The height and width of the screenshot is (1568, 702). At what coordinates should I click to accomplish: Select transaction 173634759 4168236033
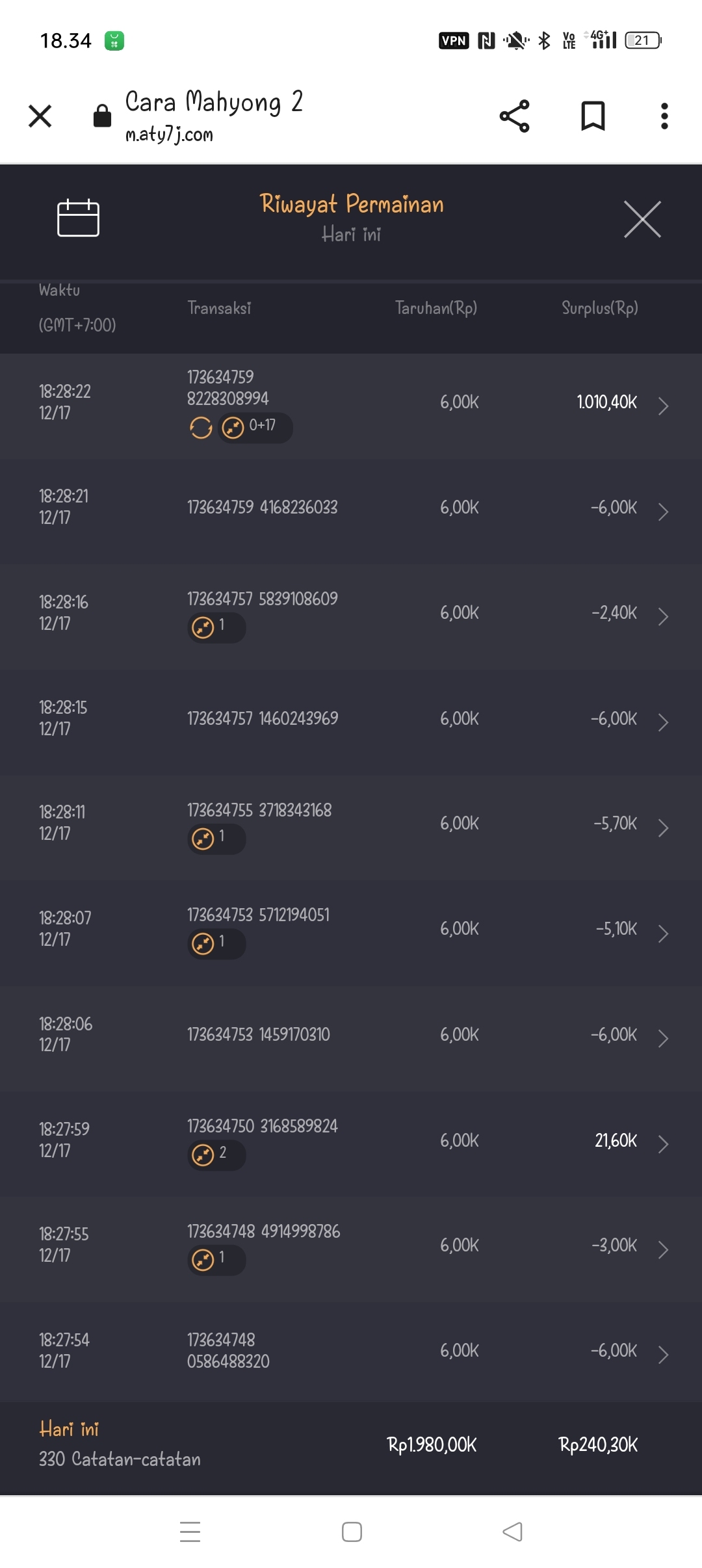tap(262, 507)
